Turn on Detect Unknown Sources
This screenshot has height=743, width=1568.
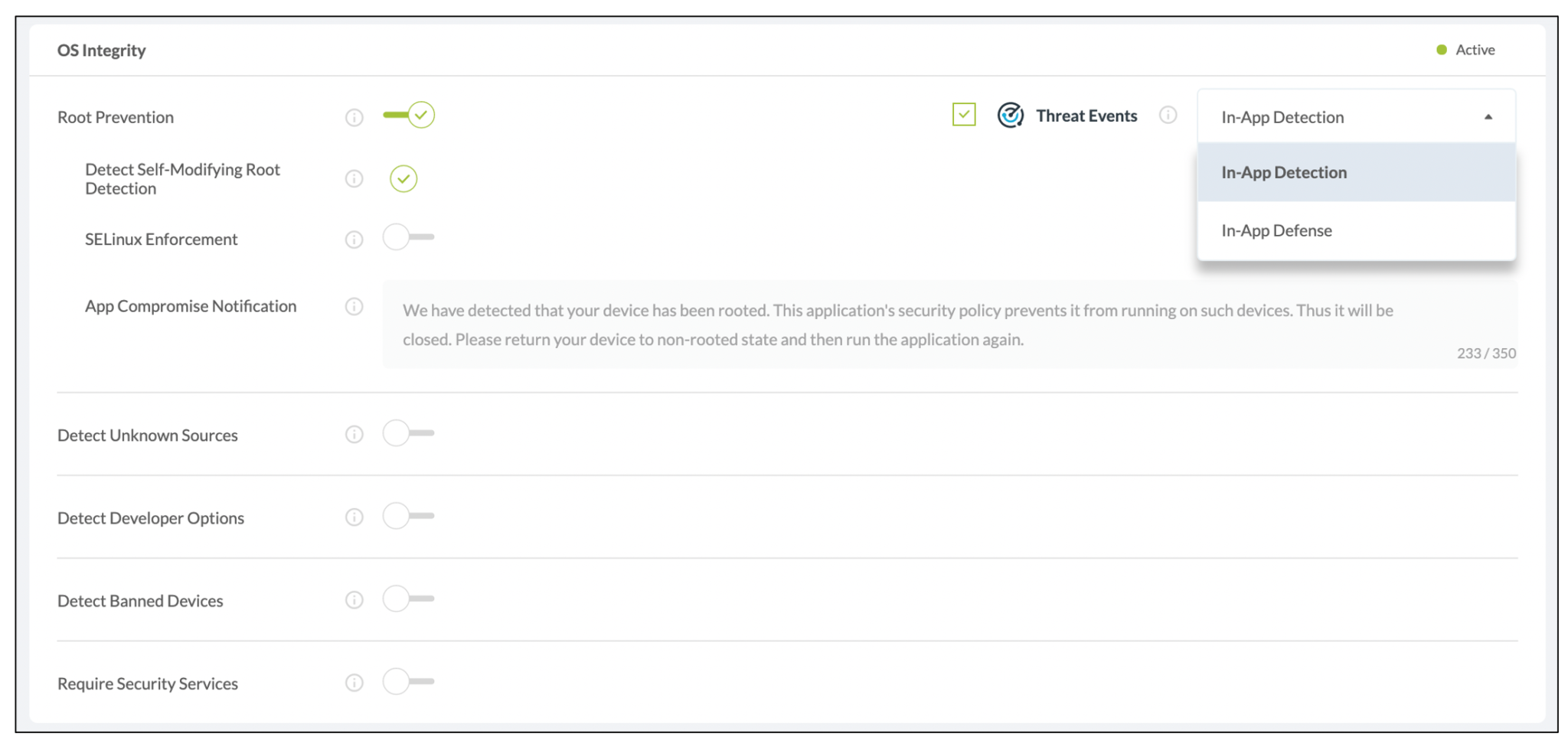coord(408,433)
